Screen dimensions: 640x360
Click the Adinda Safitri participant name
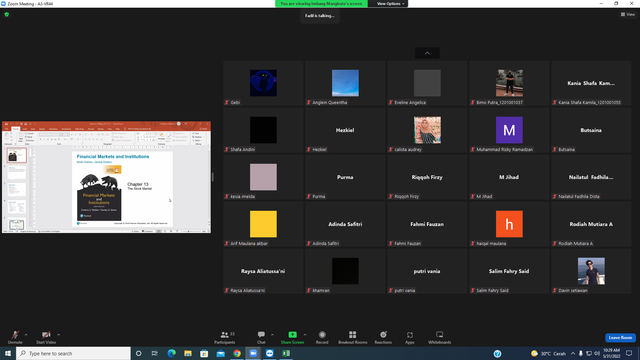345,224
